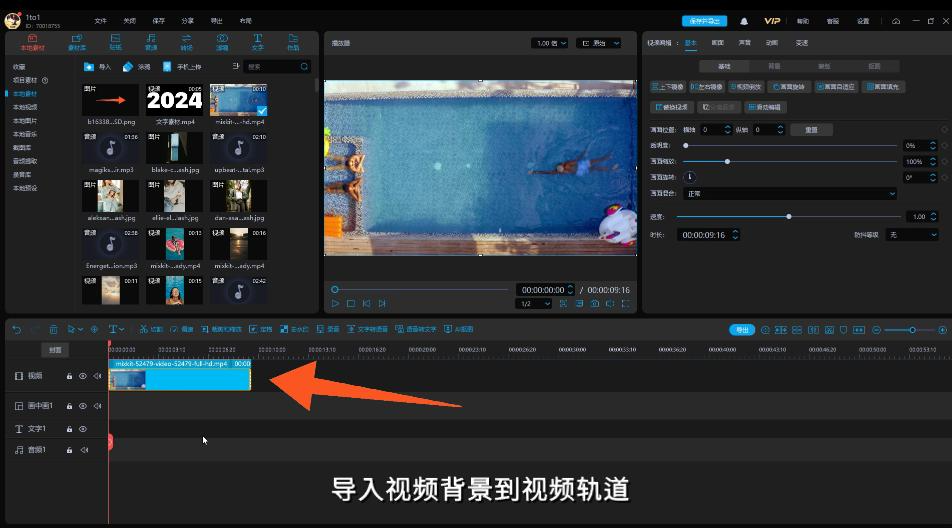Toggle visibility of the 视频 track

pyautogui.click(x=83, y=376)
